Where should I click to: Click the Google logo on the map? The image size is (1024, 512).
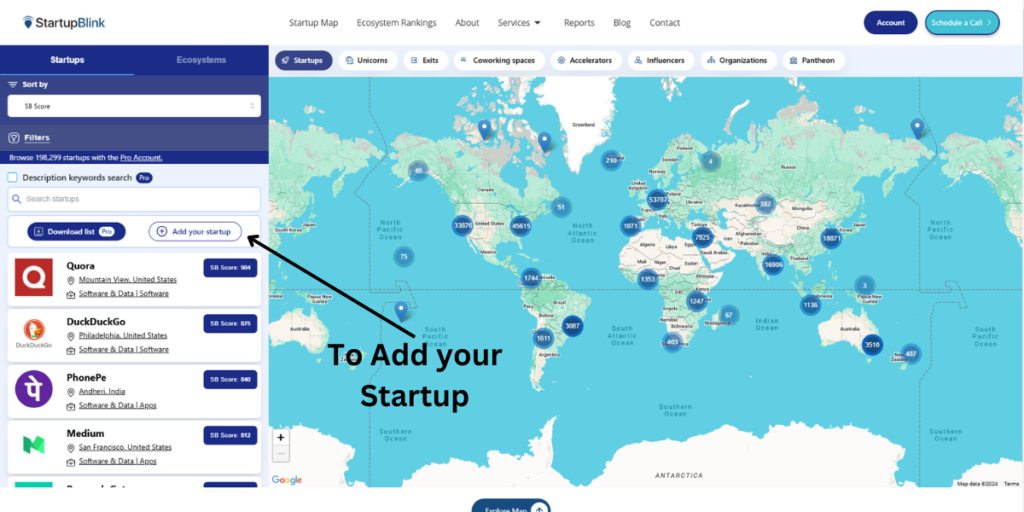(x=287, y=480)
